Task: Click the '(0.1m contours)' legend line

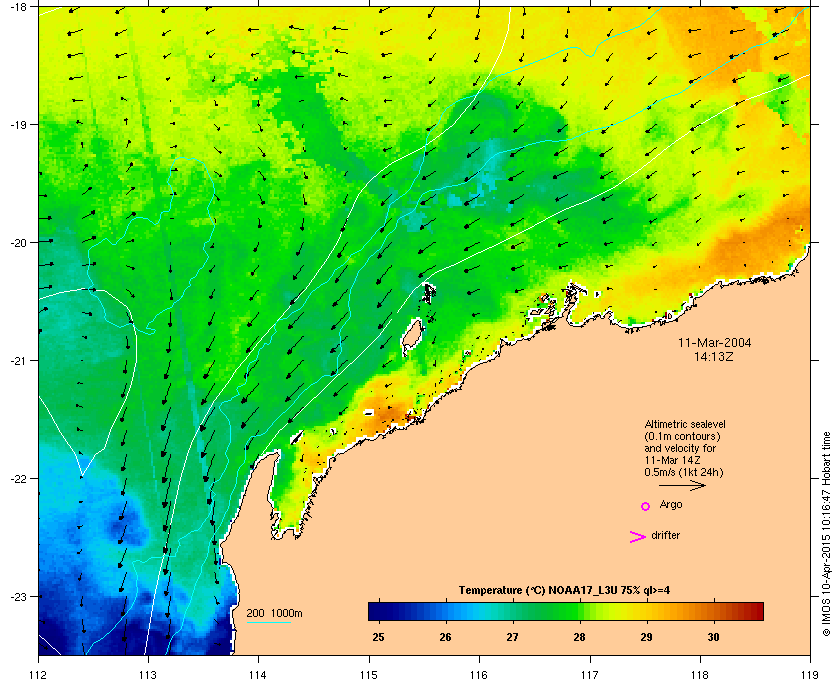Action: [682, 436]
